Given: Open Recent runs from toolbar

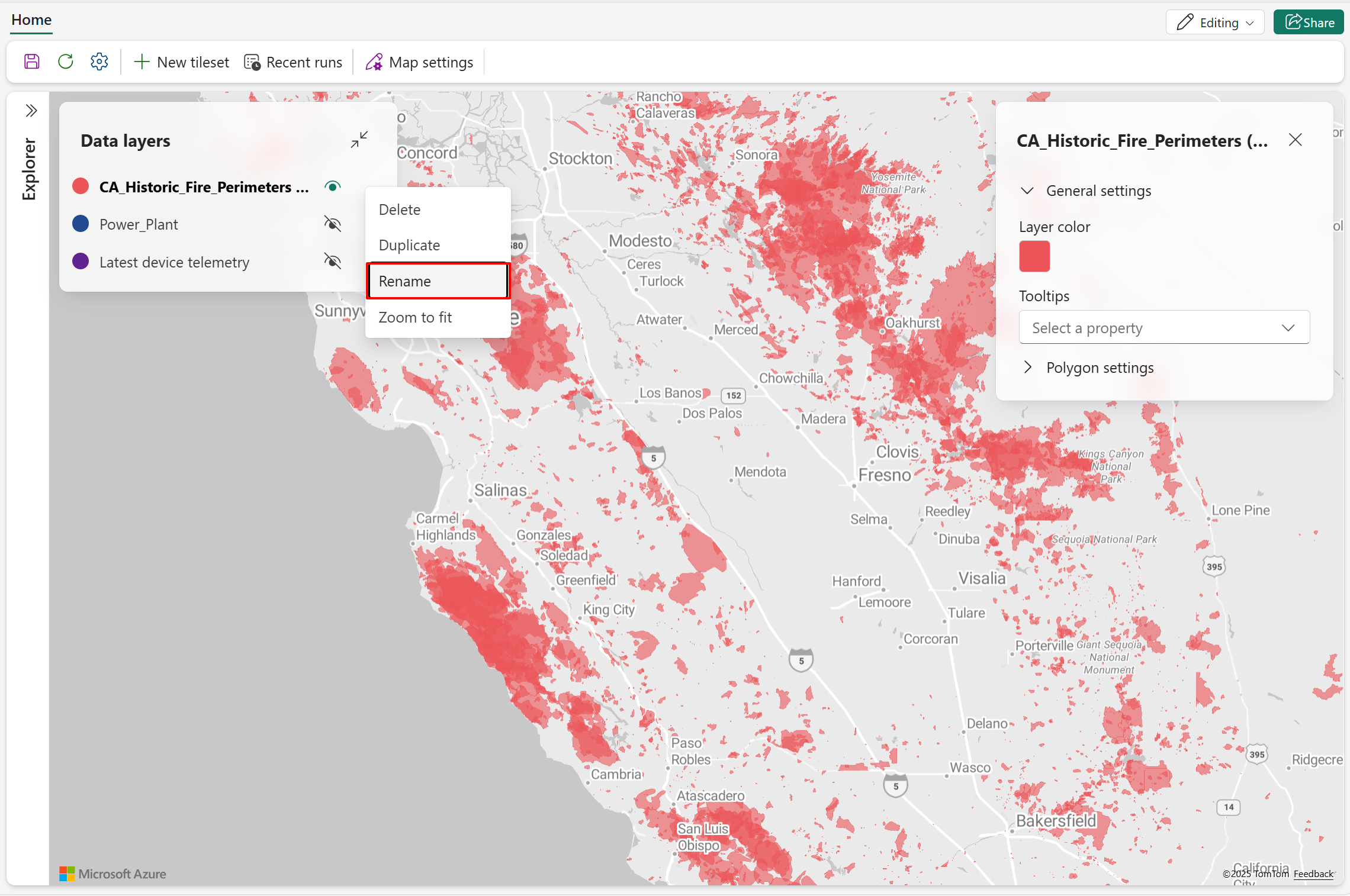Looking at the screenshot, I should pyautogui.click(x=293, y=62).
